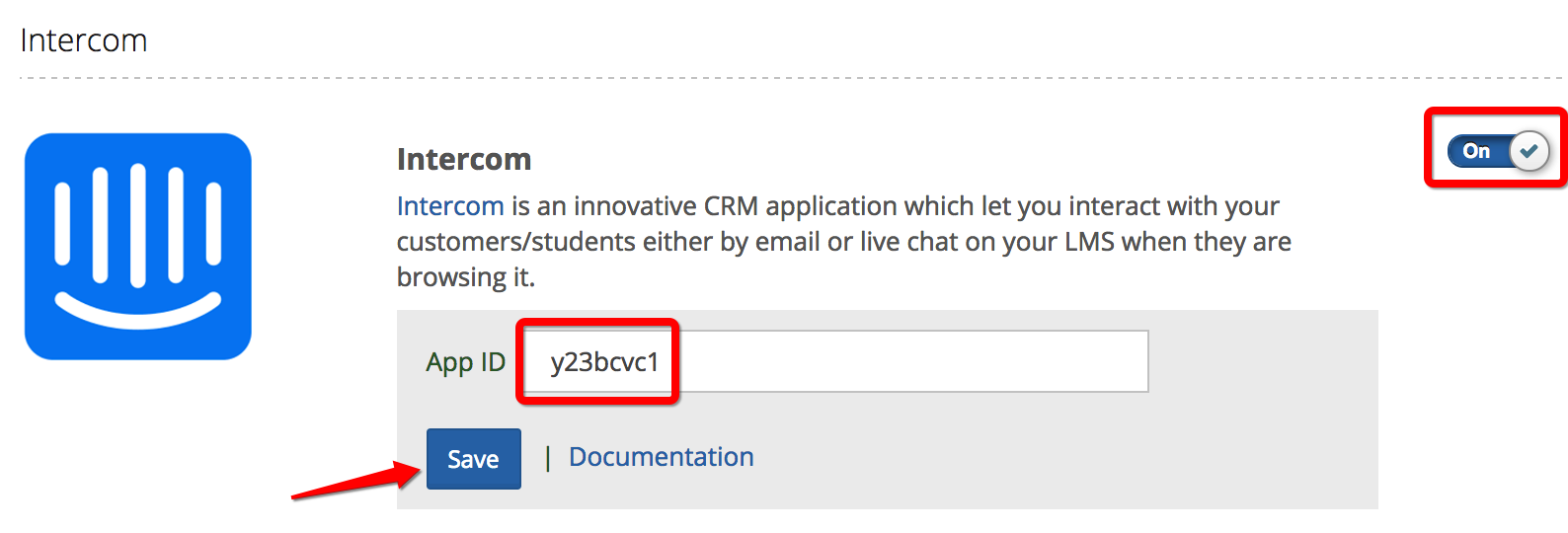Follow the blue Intercom hyperlink in the description

pyautogui.click(x=450, y=206)
